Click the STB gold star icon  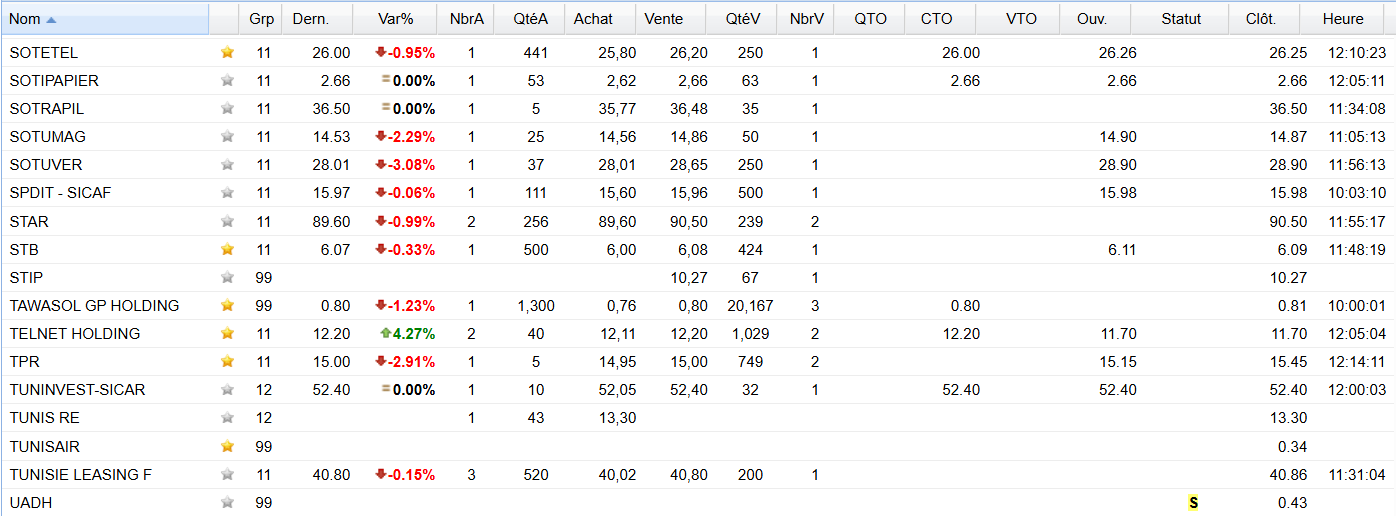point(227,249)
